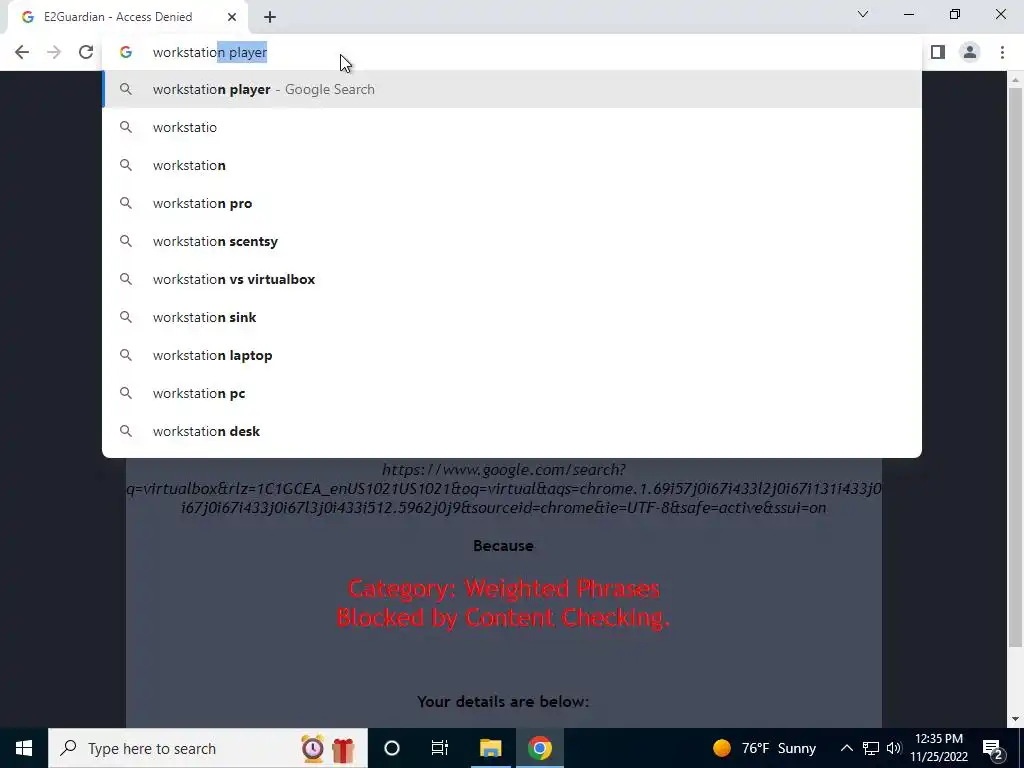Click the scrollbar up arrow
The width and height of the screenshot is (1024, 768).
point(1015,79)
